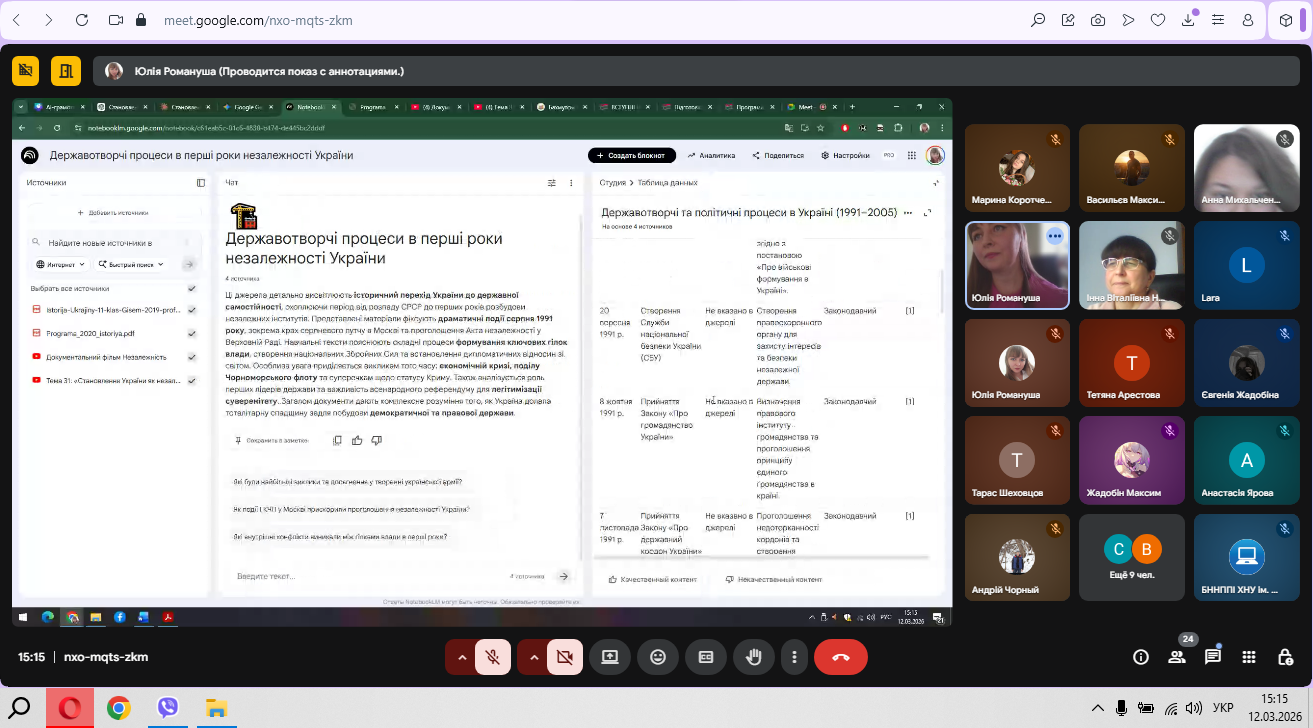Image resolution: width=1313 pixels, height=728 pixels.
Task: Open the meeting details info icon
Action: [x=1140, y=657]
